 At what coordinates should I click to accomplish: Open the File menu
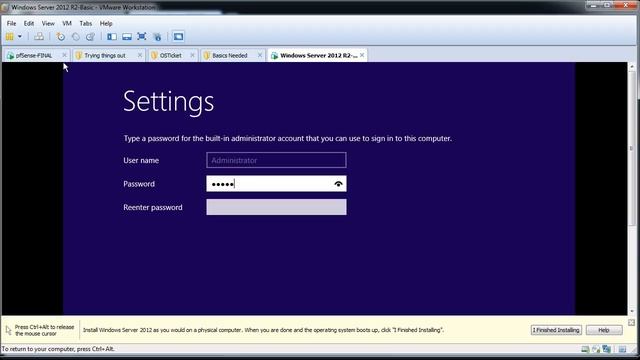11,24
